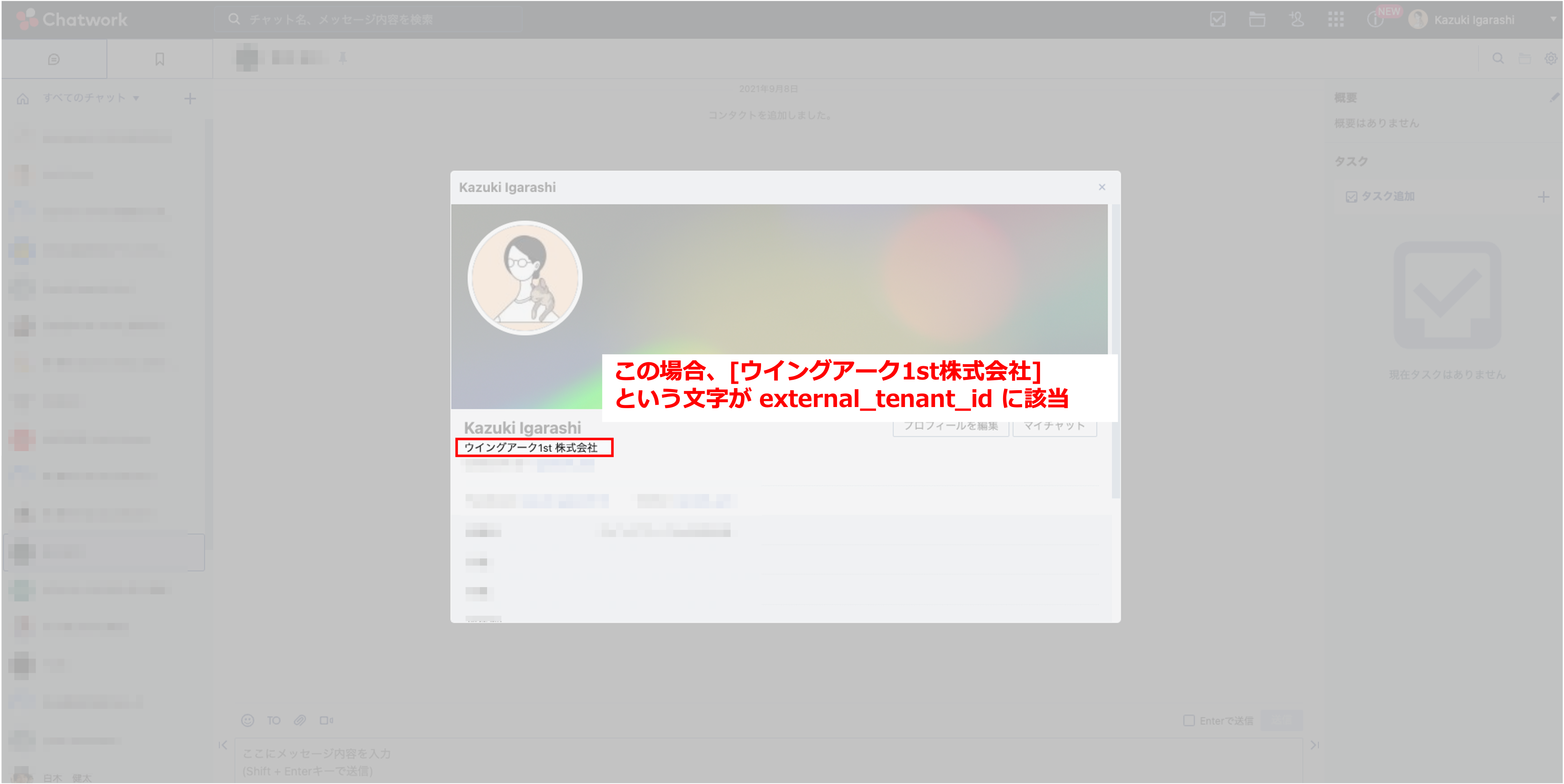
Task: Click the プロフィールを編集 button
Action: point(951,426)
